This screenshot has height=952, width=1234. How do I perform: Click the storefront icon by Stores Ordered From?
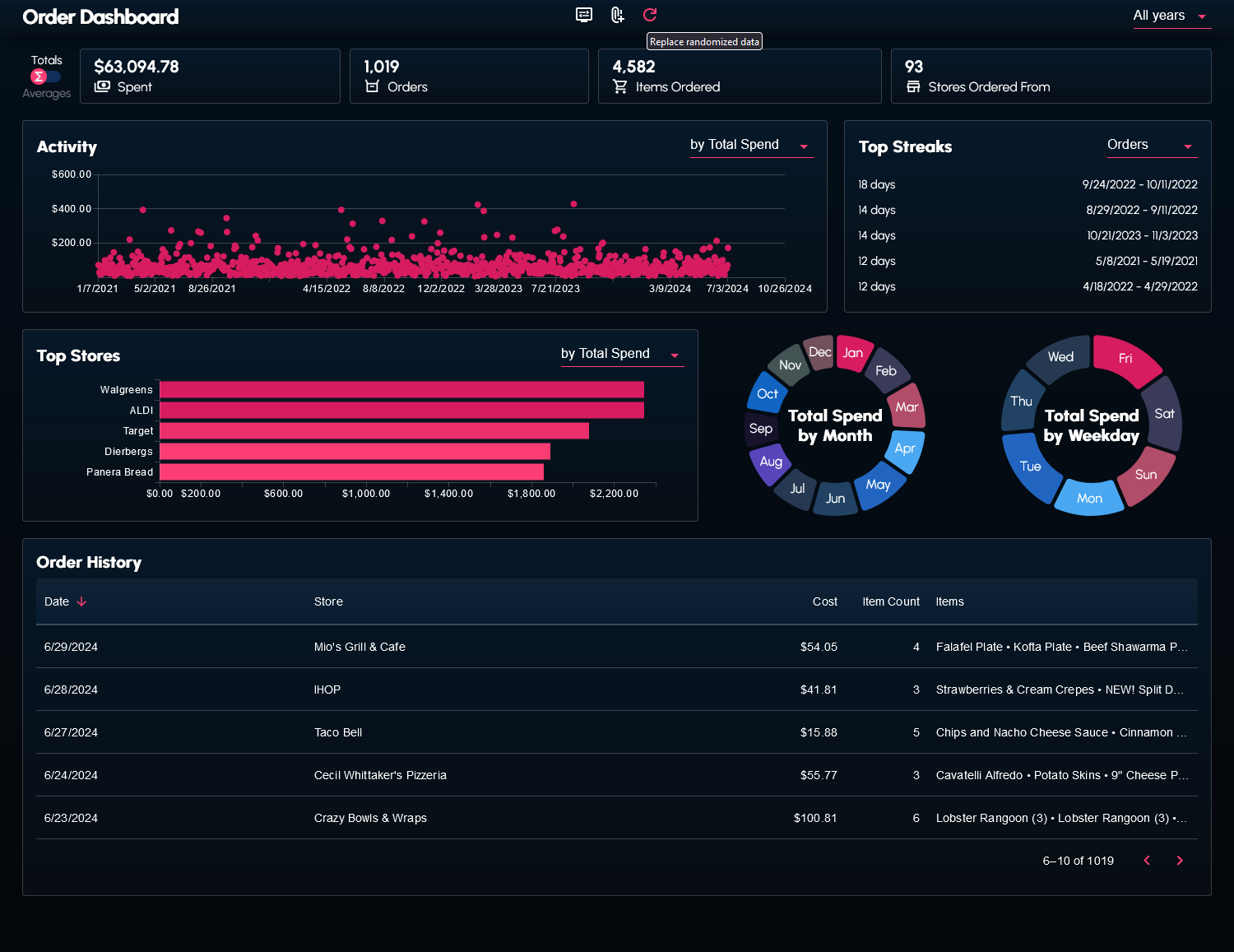point(913,86)
